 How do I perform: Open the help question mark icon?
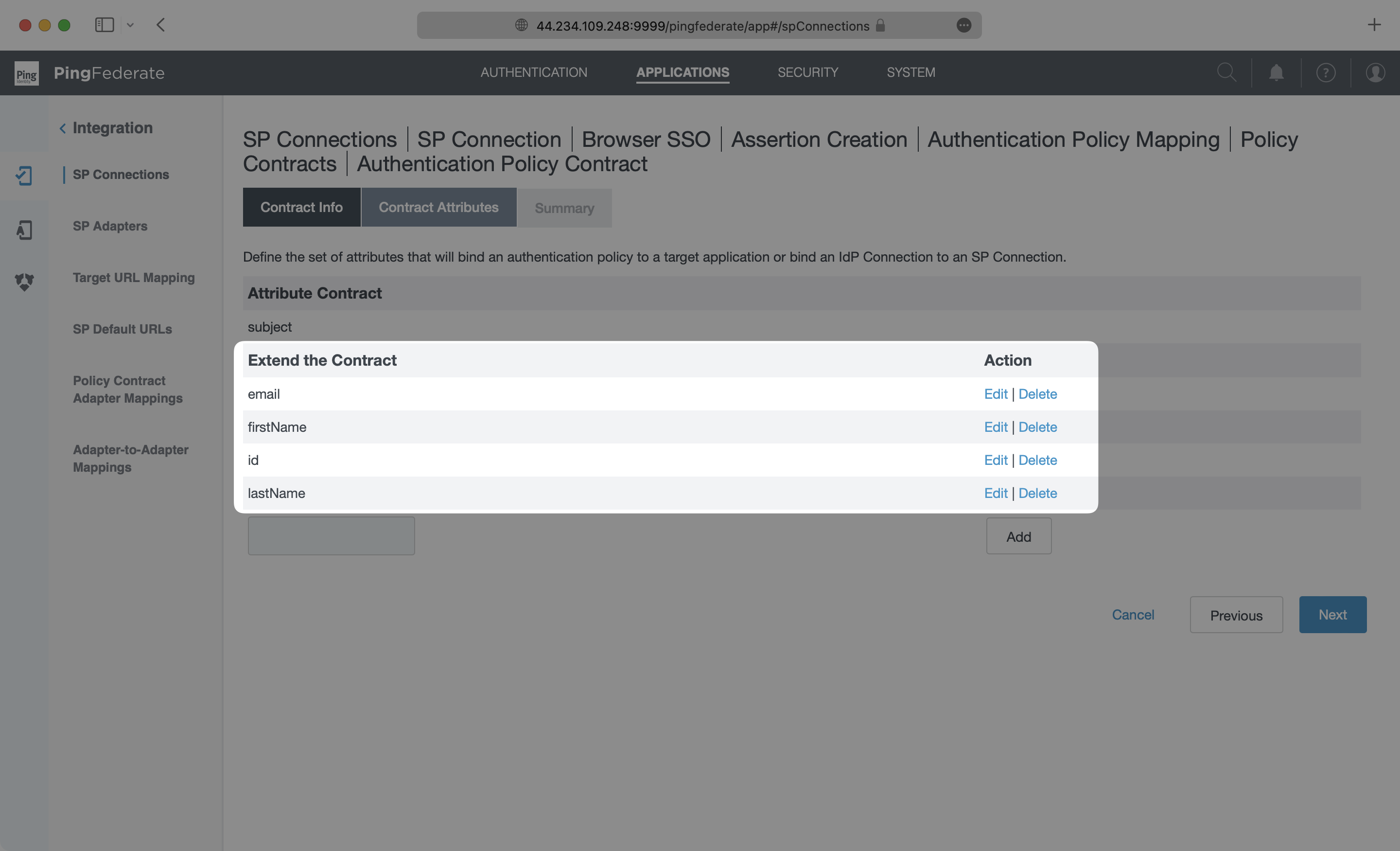1325,72
